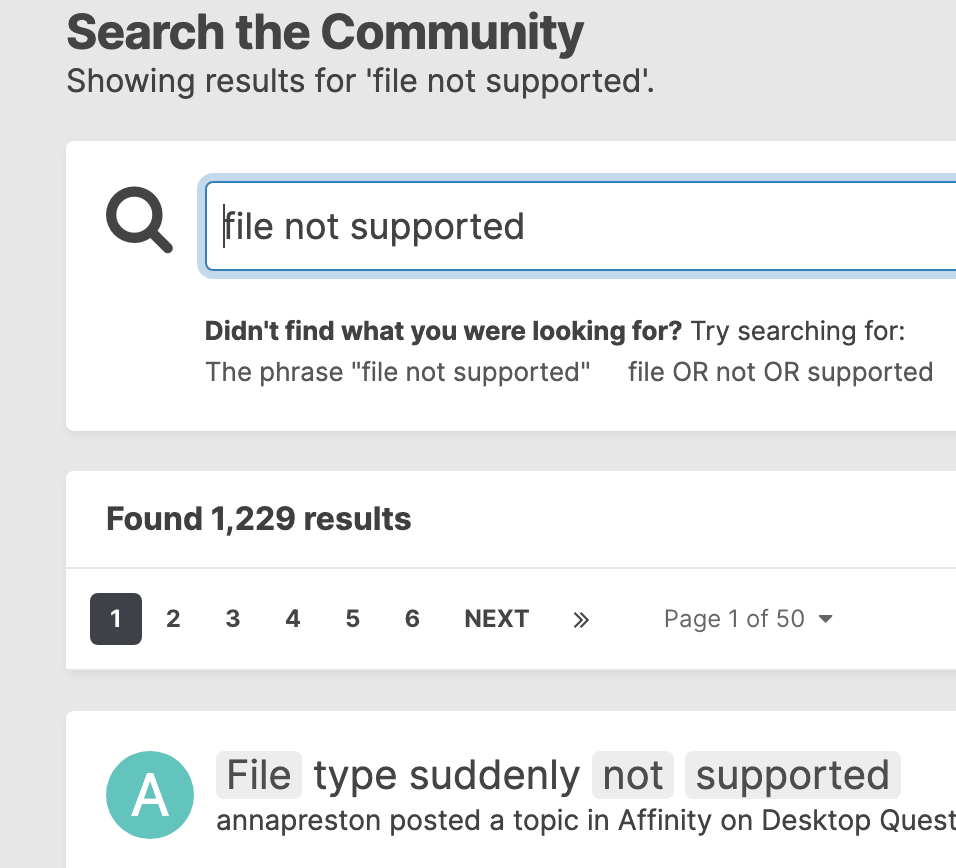
Task: Open results page 5
Action: pos(352,619)
